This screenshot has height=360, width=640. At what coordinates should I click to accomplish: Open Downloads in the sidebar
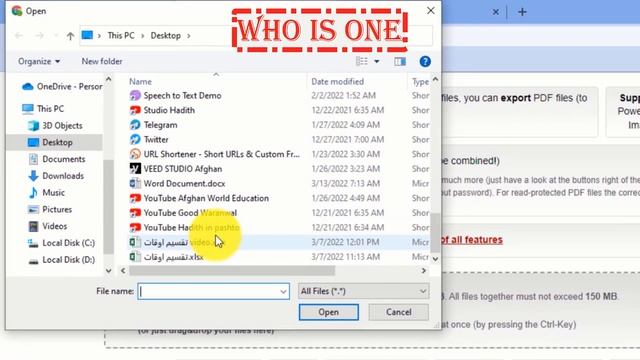[56, 176]
